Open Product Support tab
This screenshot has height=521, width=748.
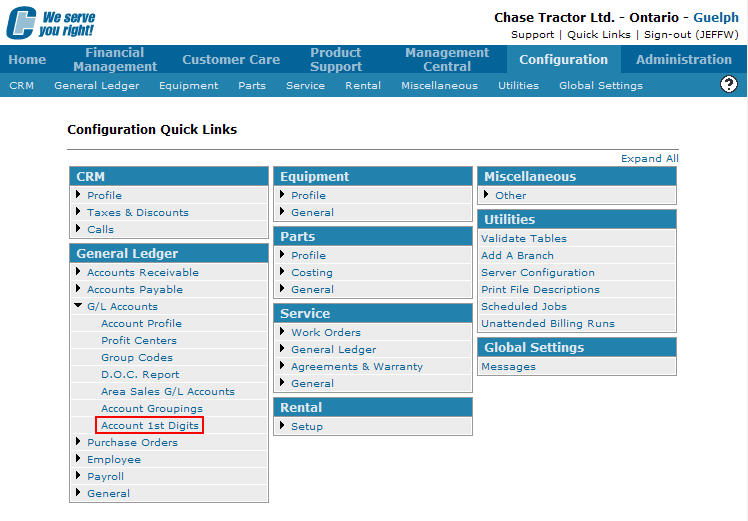336,59
